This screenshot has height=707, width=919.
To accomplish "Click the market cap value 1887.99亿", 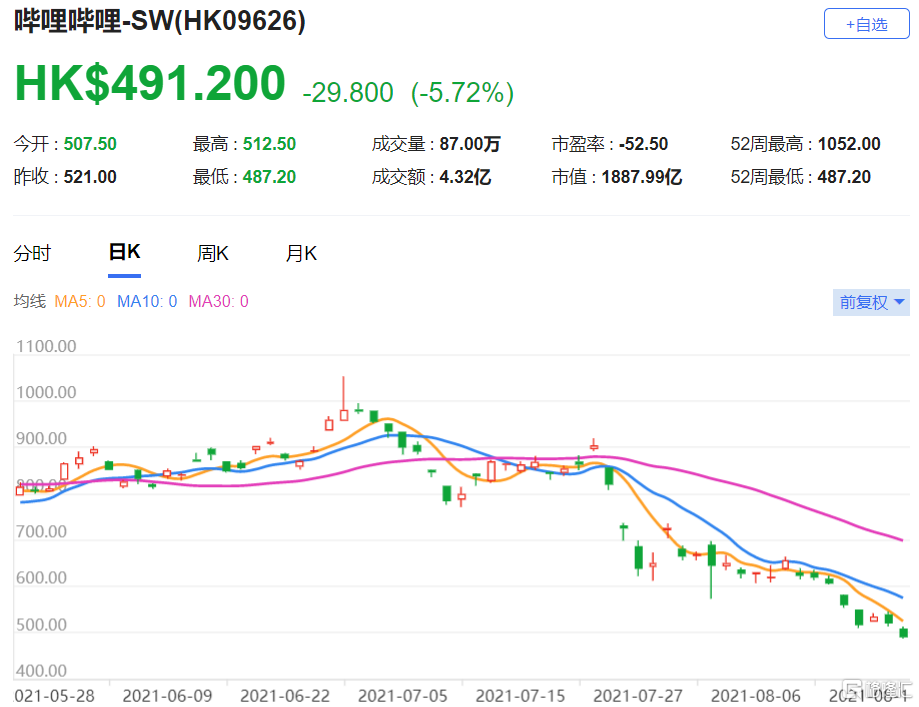I will [x=642, y=176].
